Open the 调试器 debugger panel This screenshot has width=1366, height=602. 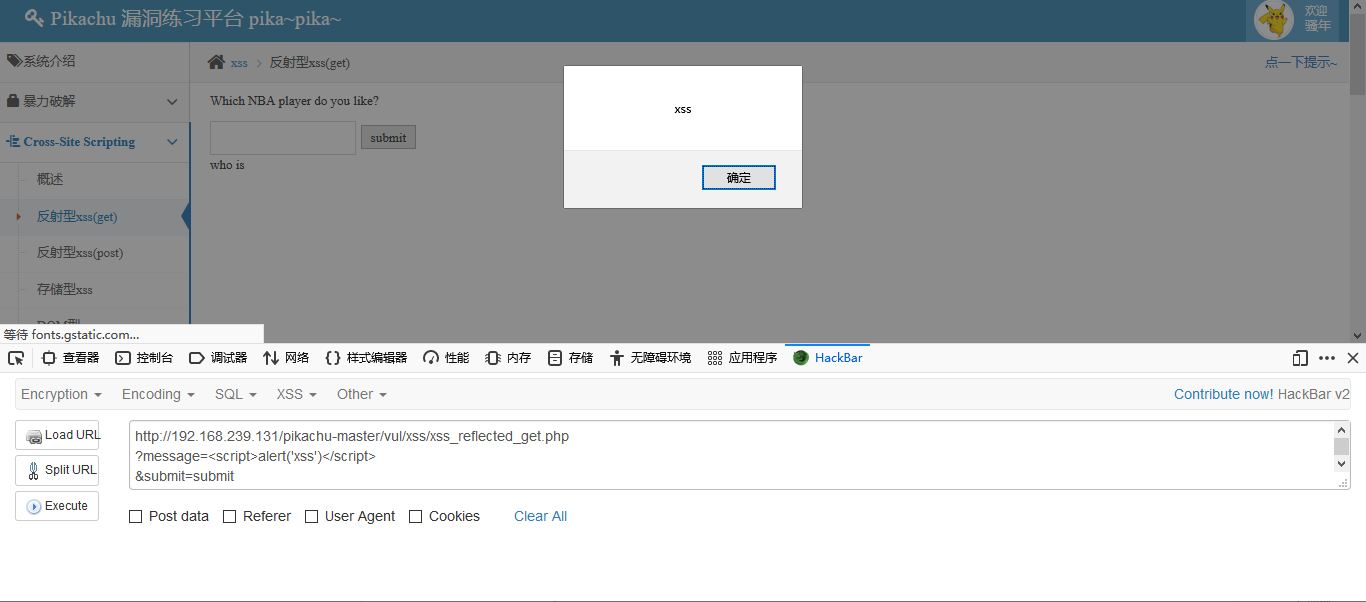218,358
